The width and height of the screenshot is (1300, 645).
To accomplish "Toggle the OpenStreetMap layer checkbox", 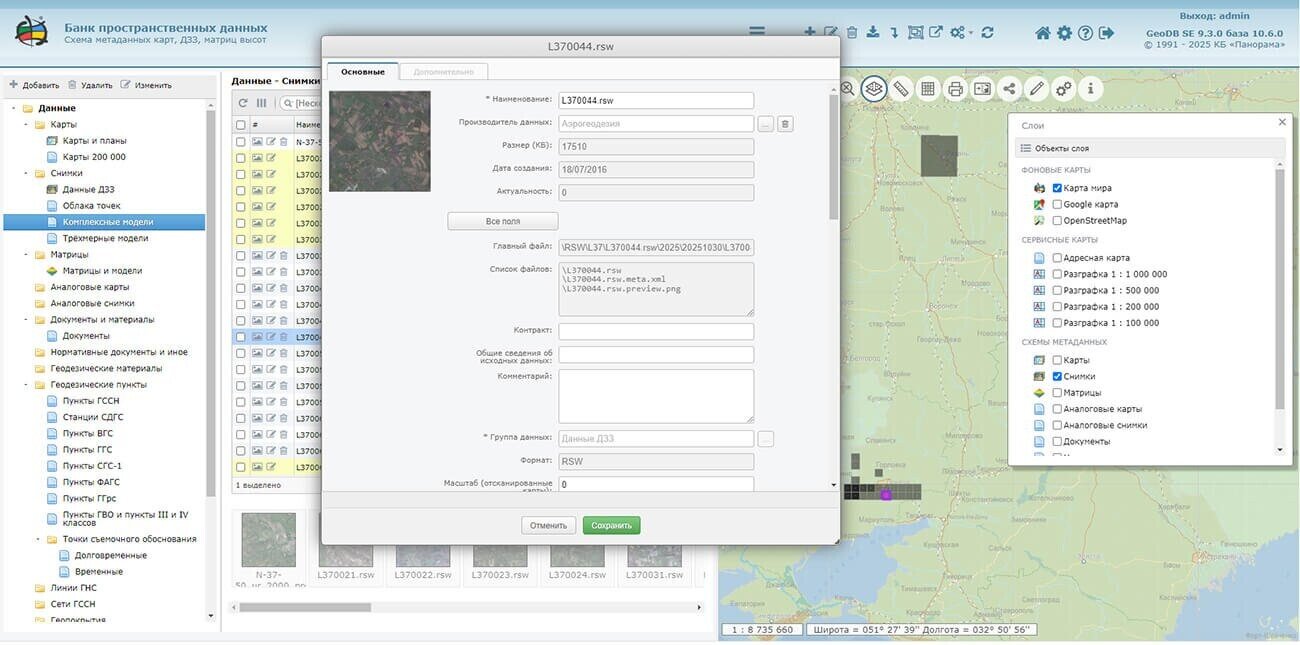I will pyautogui.click(x=1057, y=220).
